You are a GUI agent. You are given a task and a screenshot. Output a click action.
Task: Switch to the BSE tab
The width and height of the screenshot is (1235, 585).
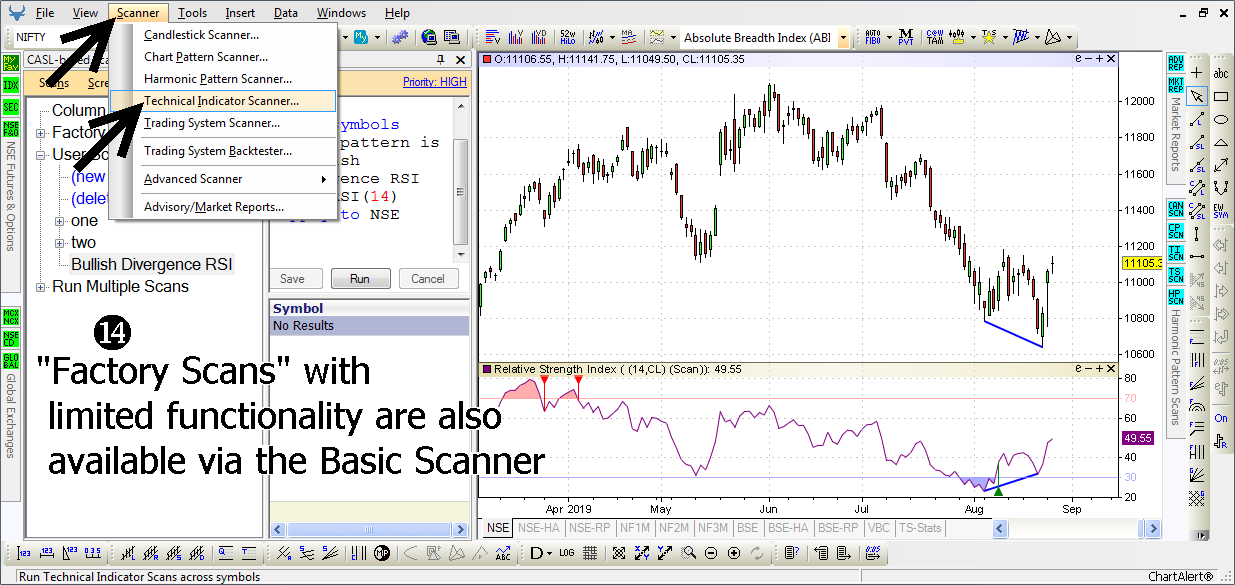(x=747, y=528)
